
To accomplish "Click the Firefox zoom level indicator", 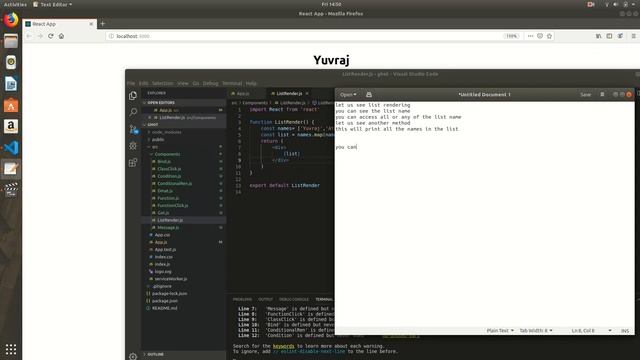I will point(511,36).
